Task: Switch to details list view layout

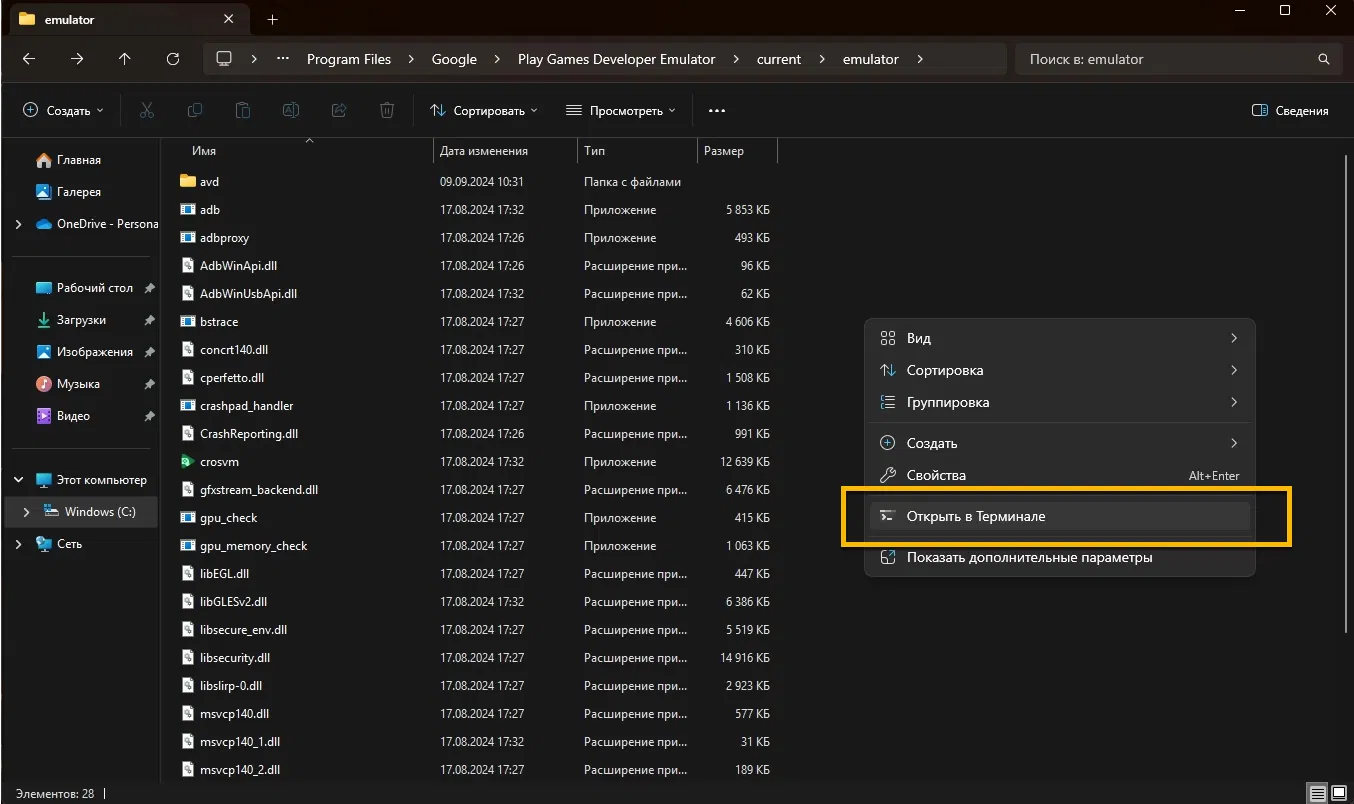Action: pos(1318,793)
